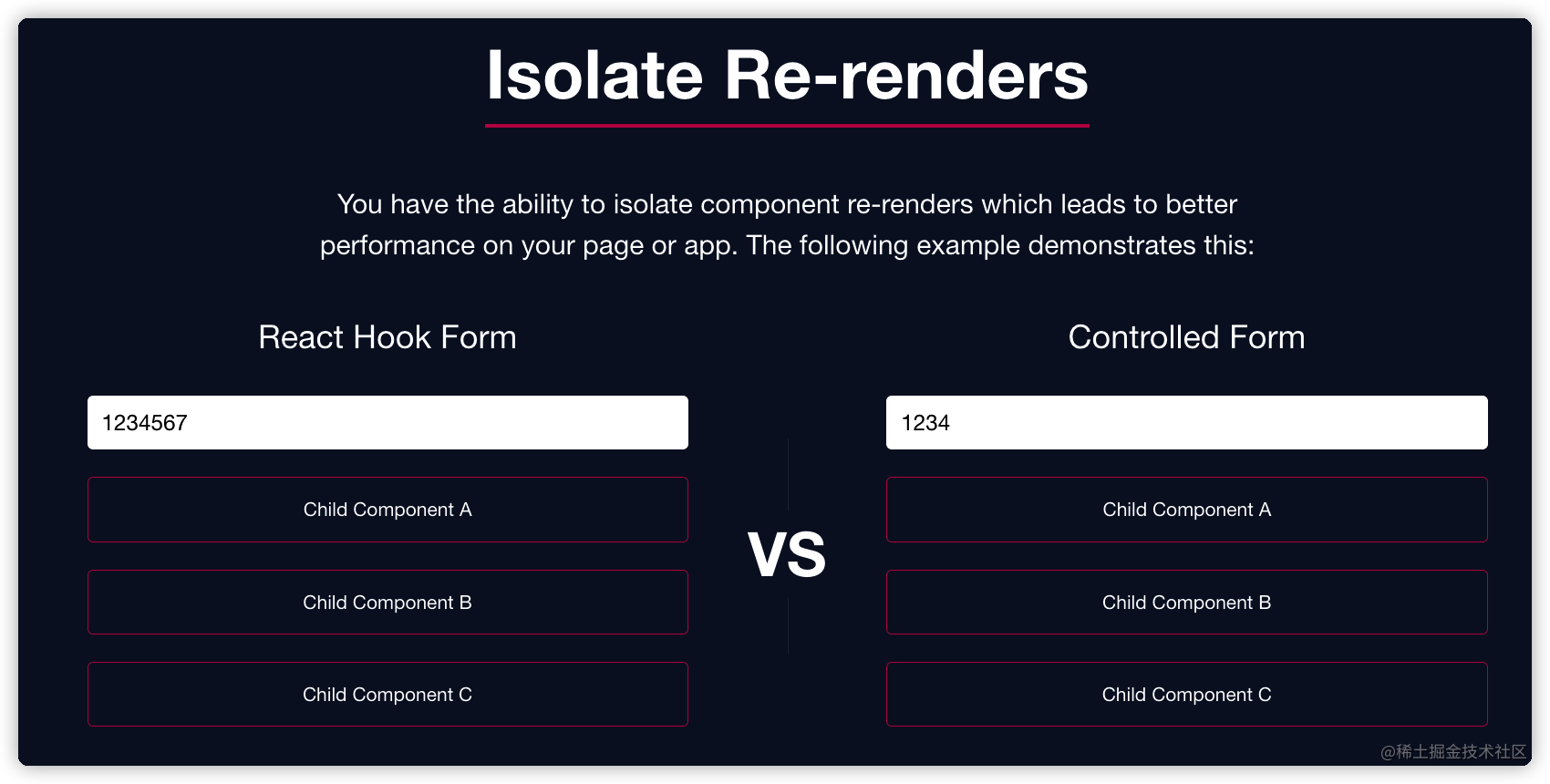Click the red underline below the title
This screenshot has height=784, width=1550.
[786, 127]
